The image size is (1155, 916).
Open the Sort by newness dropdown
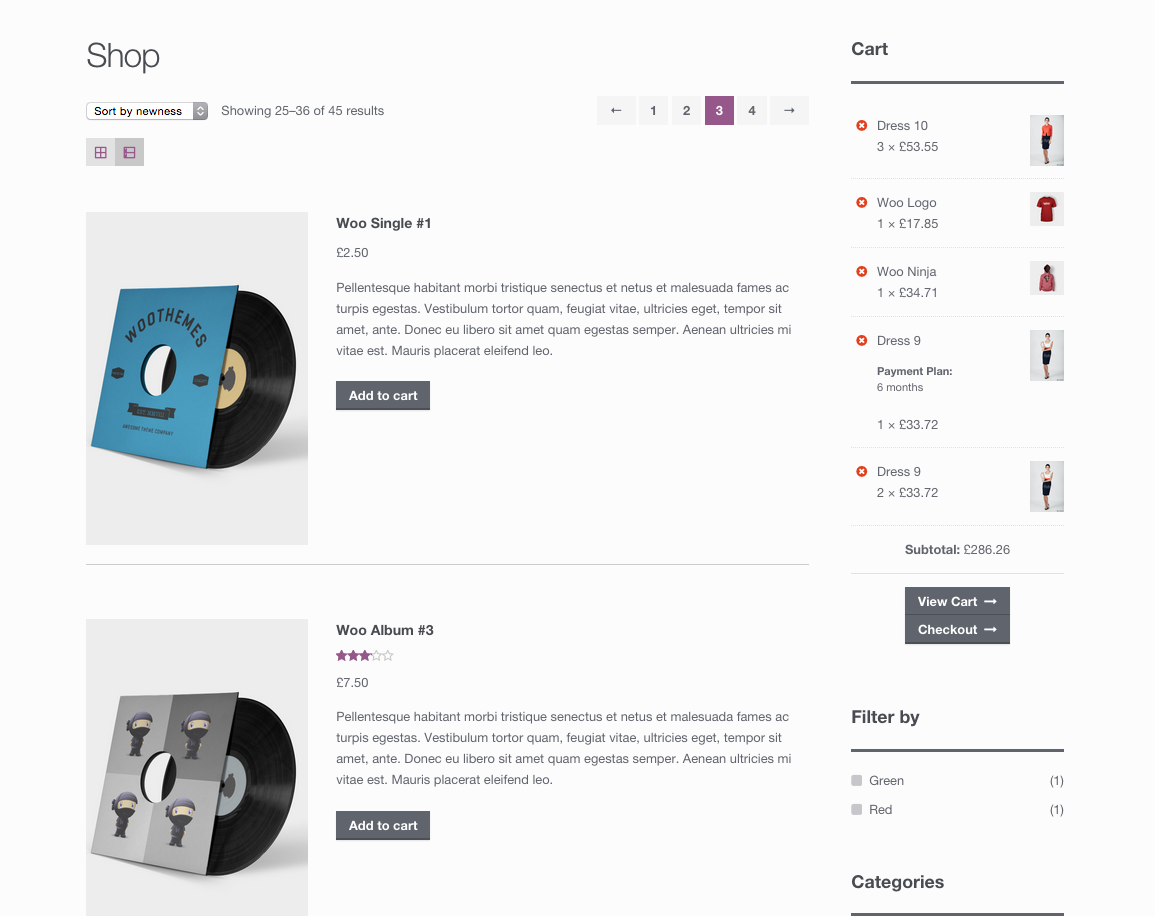(147, 111)
